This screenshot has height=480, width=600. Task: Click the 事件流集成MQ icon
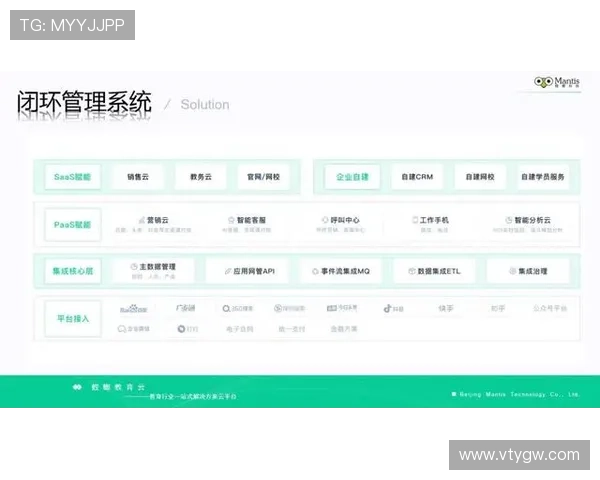click(x=315, y=271)
